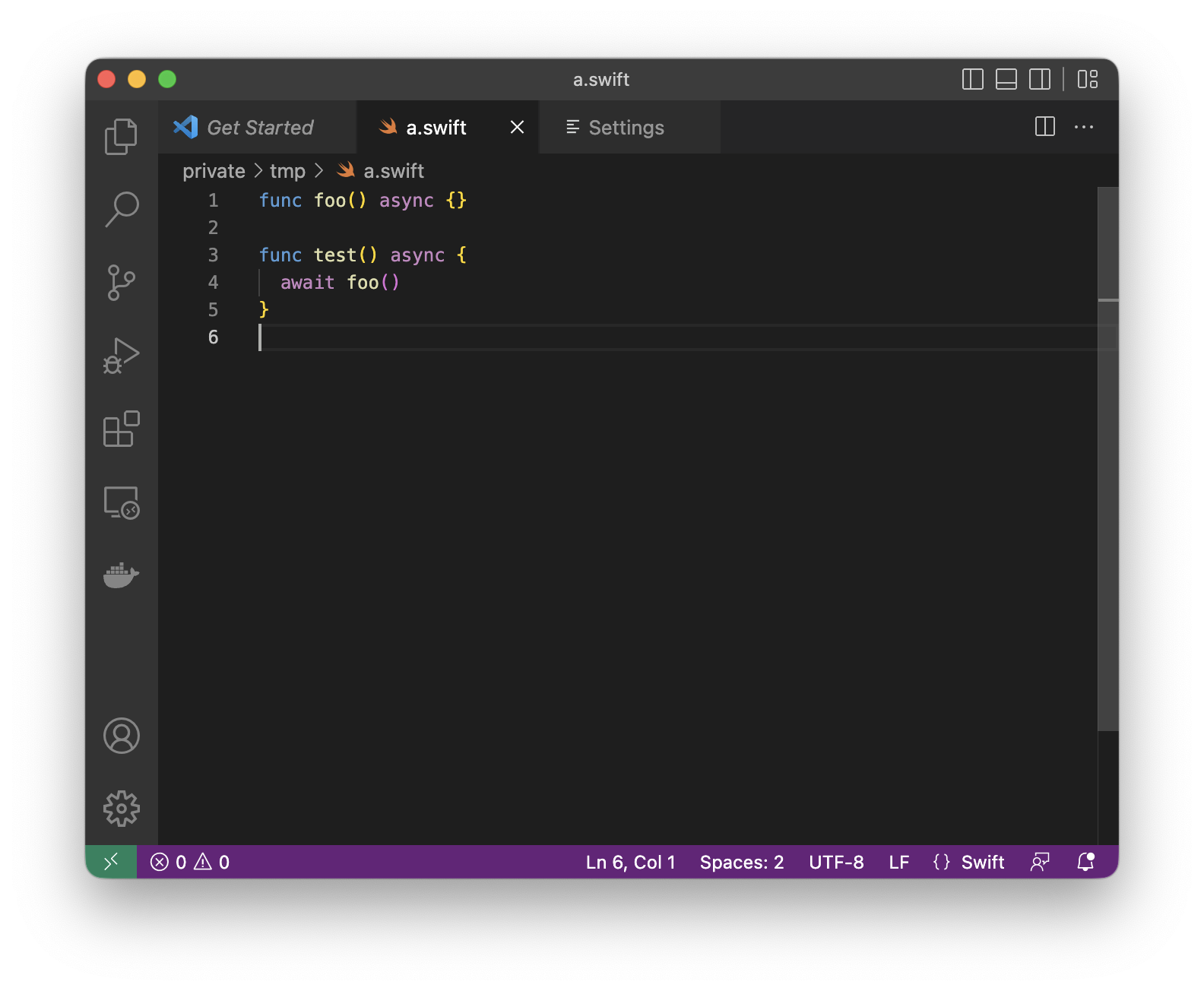Close the a.swift tab
Screen dimensions: 1204x991
[518, 127]
